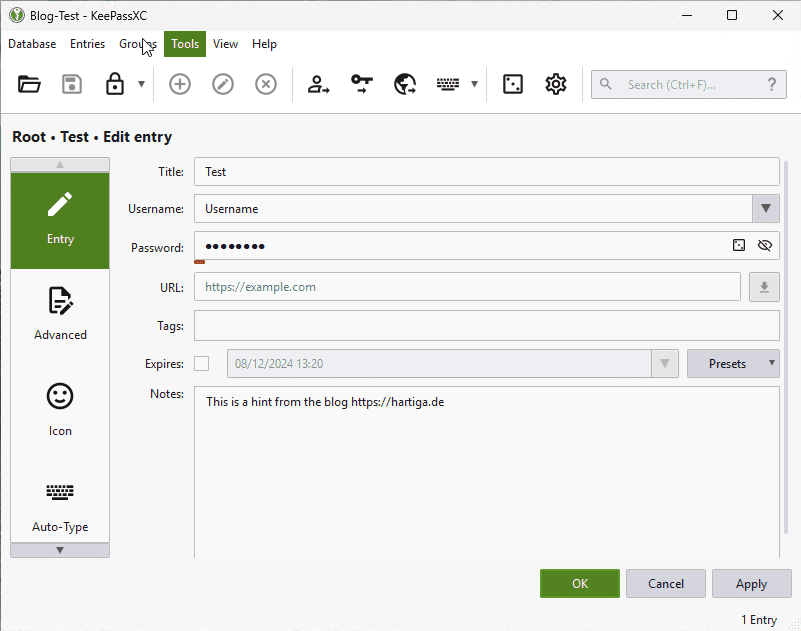This screenshot has width=801, height=631.
Task: Close the KeePassXC window
Action: (778, 15)
